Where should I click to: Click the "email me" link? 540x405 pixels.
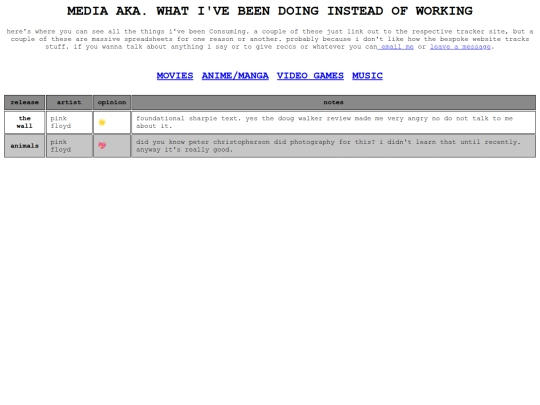(x=396, y=46)
